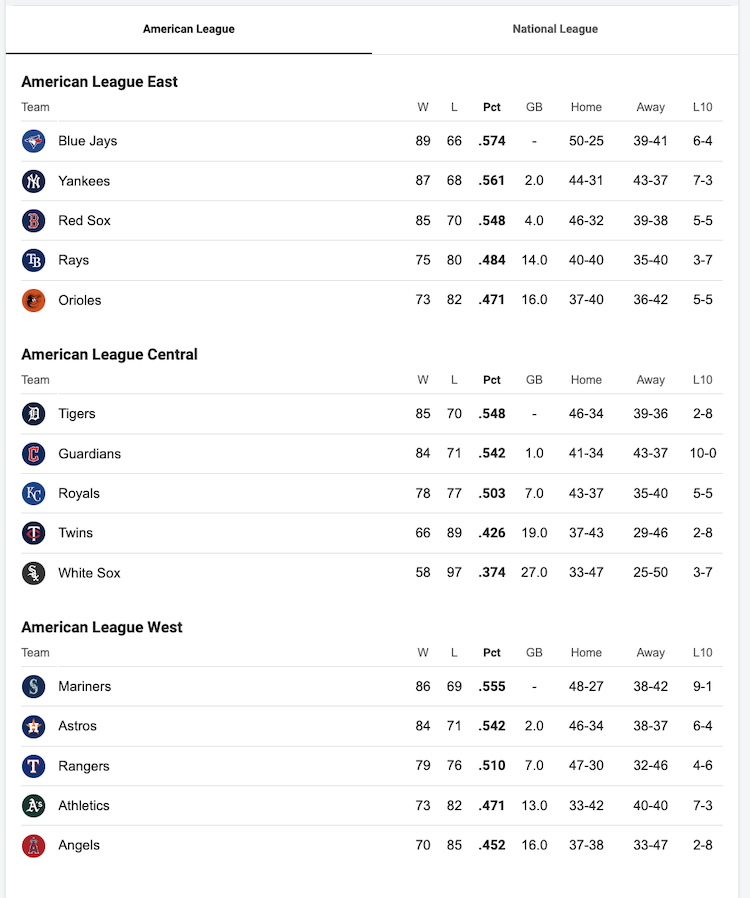Switch to the National League tab
750x898 pixels.
click(555, 29)
